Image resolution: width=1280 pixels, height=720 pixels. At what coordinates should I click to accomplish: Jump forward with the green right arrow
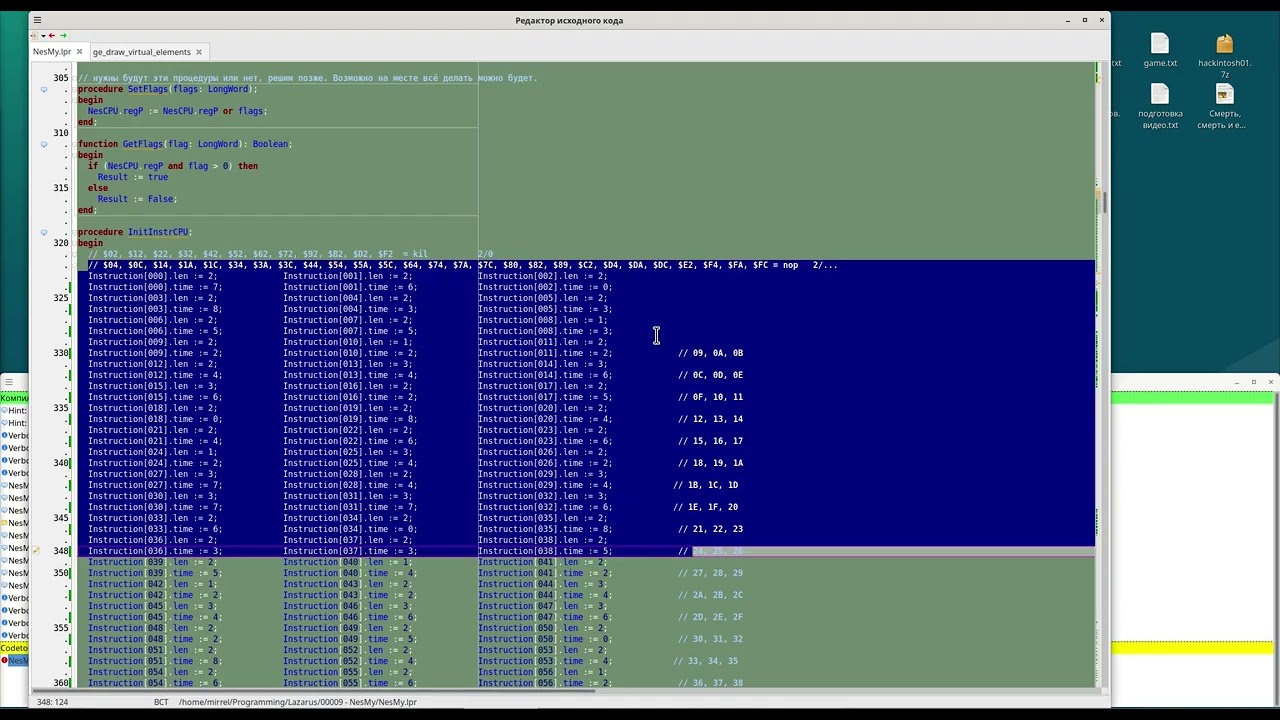pos(63,36)
